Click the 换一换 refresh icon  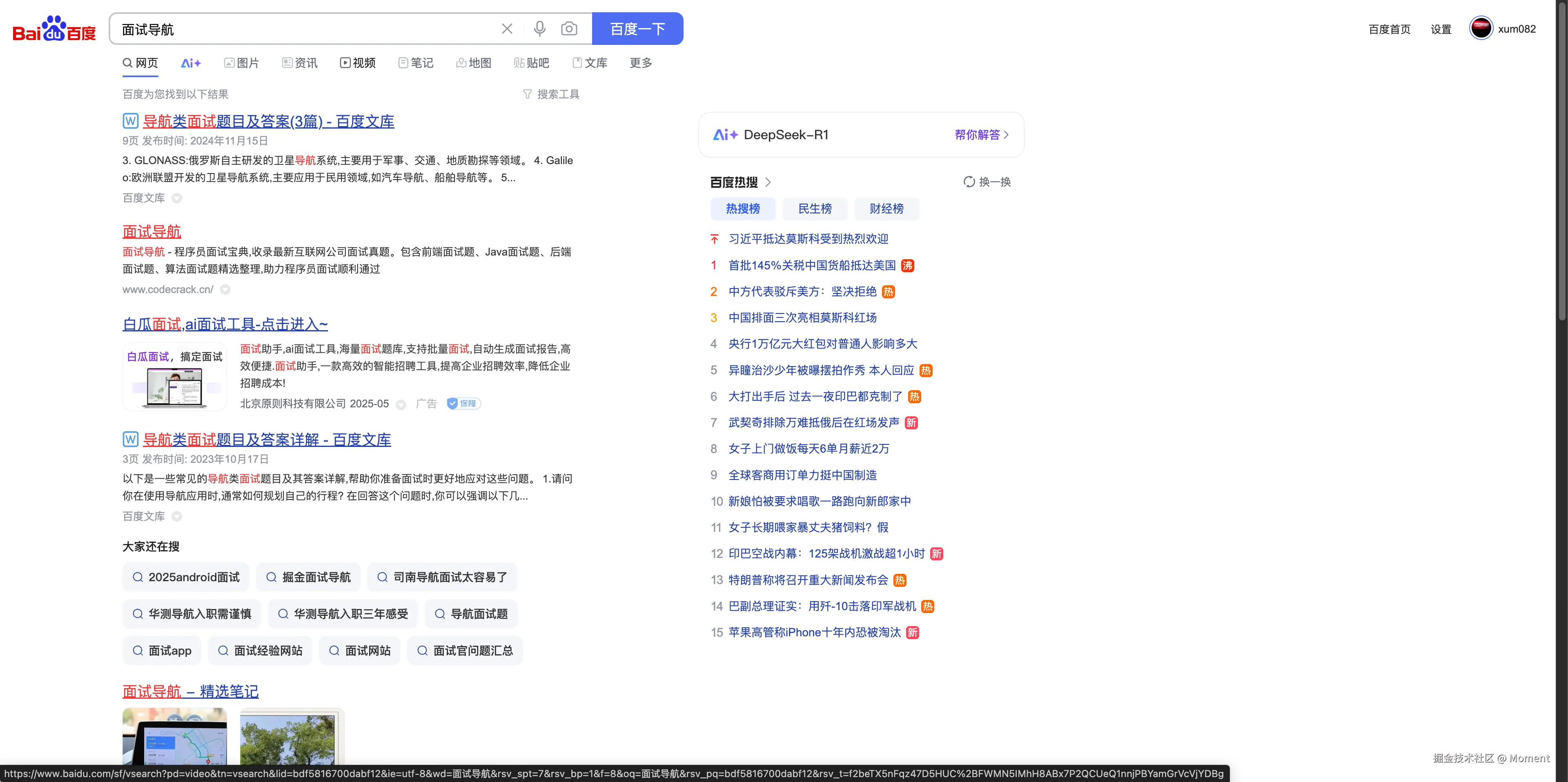pyautogui.click(x=969, y=182)
